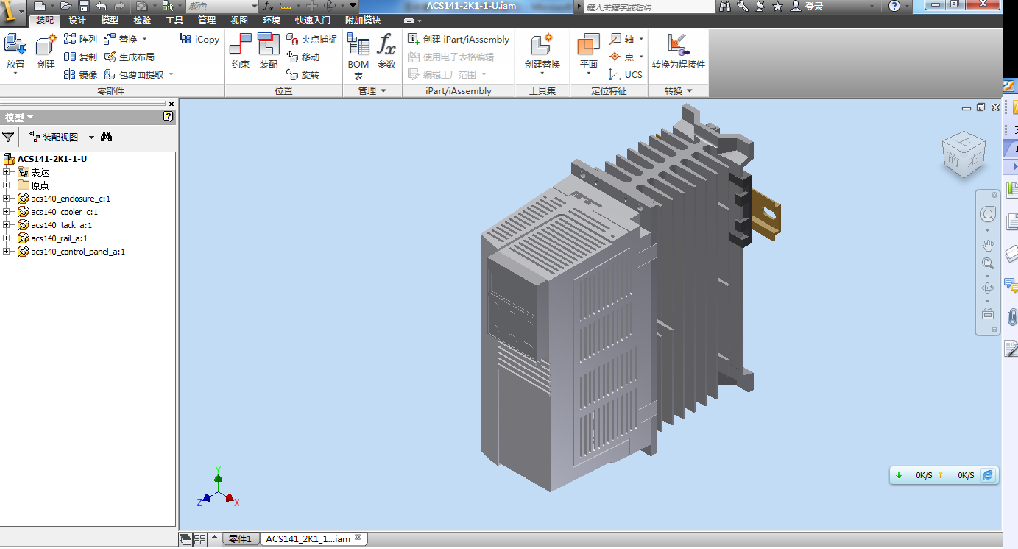Viewport: 1018px width, 549px height.
Task: Expand the acs140_control_panel_a:1 tree node
Action: [x=6, y=252]
